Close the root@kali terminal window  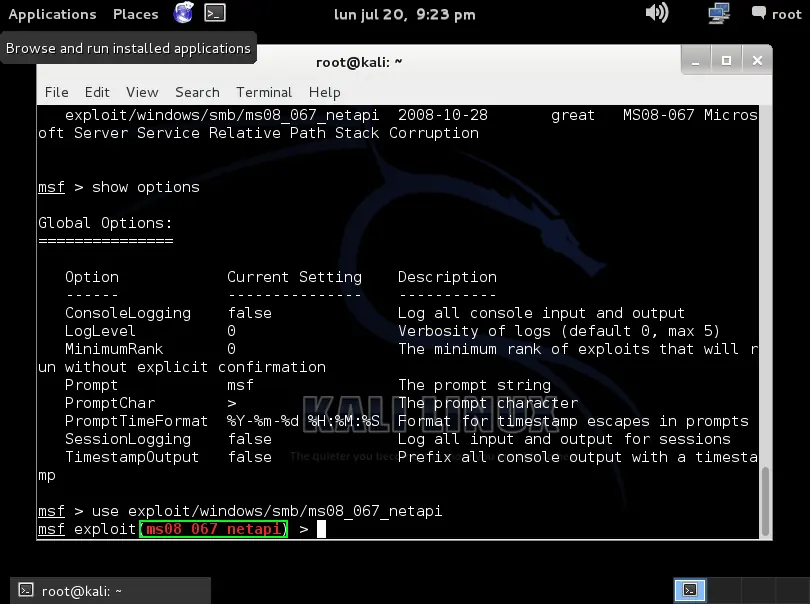tap(757, 61)
